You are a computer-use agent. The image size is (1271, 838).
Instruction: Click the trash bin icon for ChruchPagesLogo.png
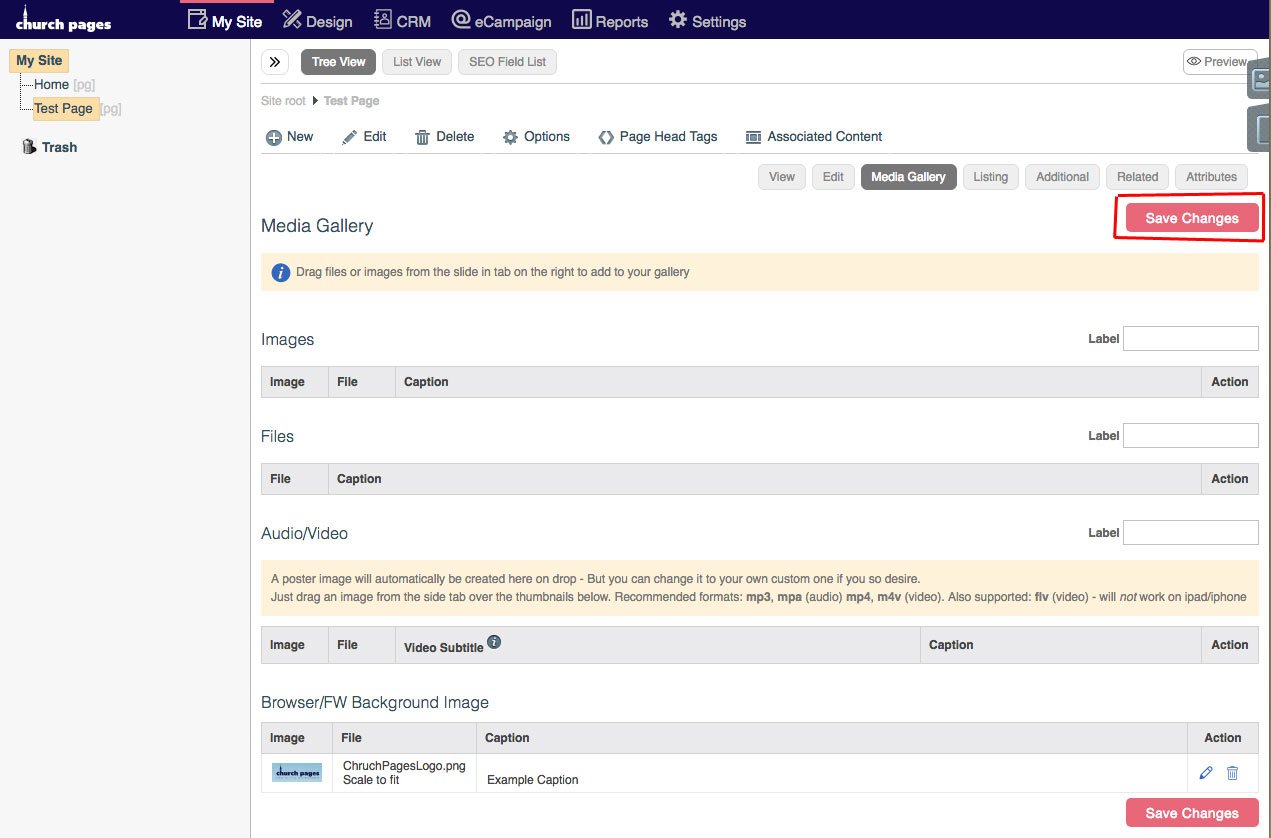[1232, 773]
